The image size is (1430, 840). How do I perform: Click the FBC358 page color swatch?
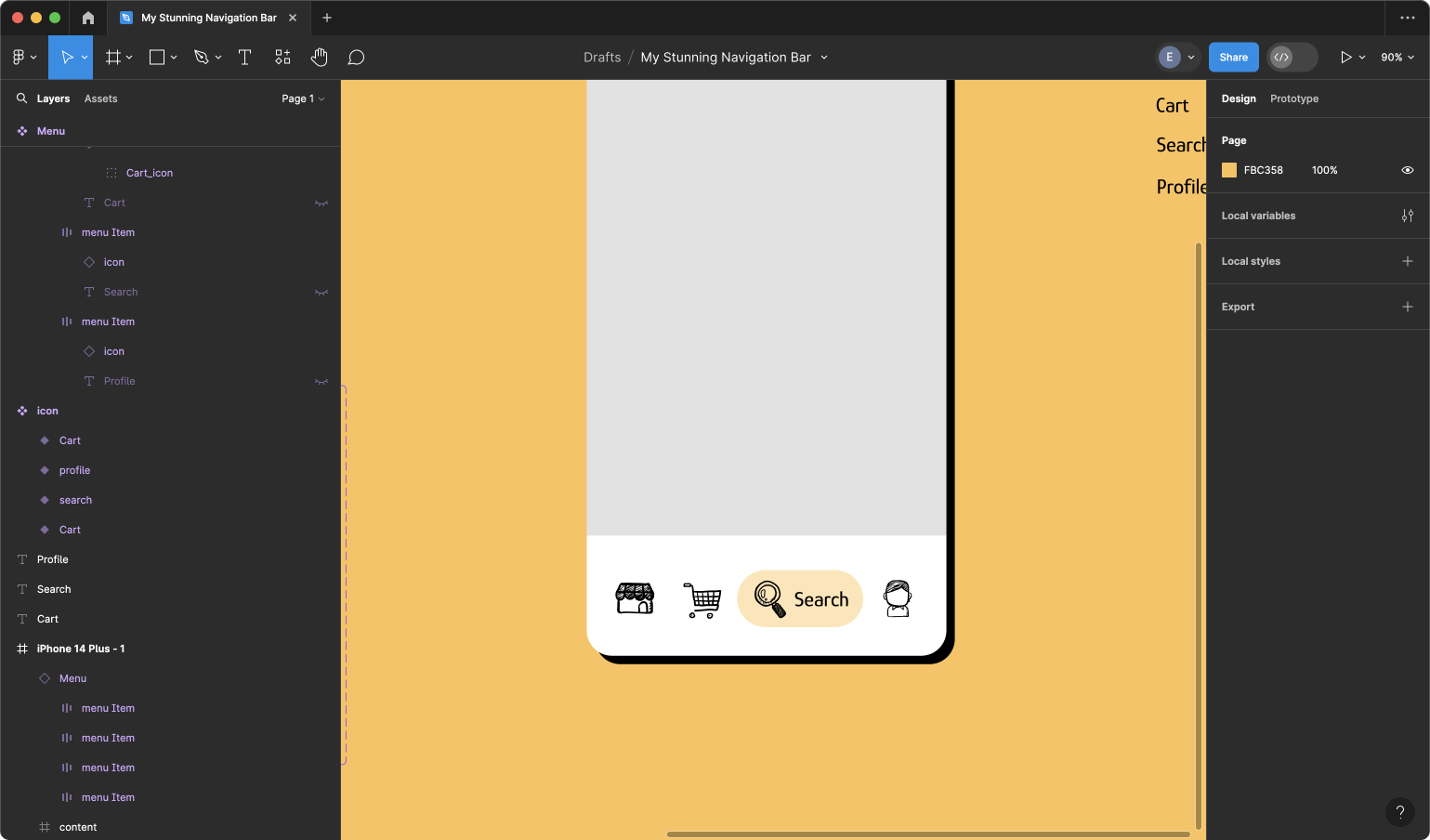(x=1229, y=170)
